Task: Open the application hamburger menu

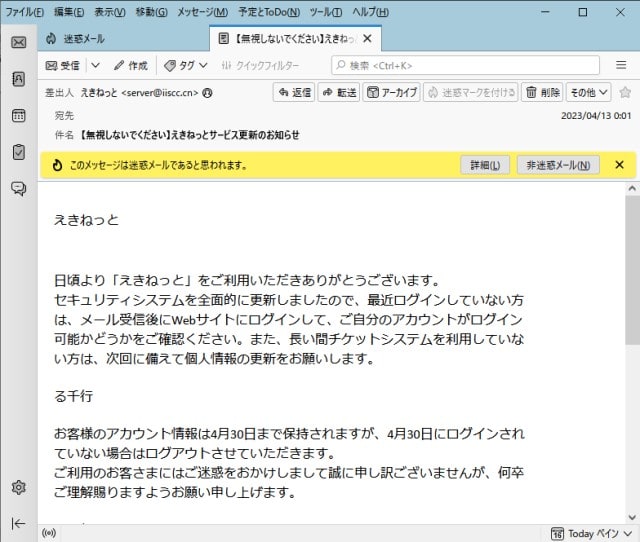Action: point(621,65)
